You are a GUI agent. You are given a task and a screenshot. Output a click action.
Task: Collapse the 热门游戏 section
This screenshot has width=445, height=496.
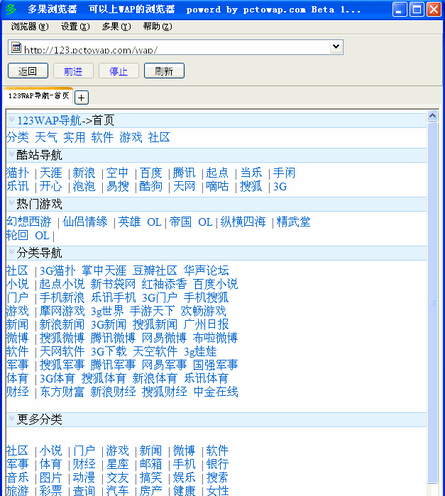[x=12, y=203]
